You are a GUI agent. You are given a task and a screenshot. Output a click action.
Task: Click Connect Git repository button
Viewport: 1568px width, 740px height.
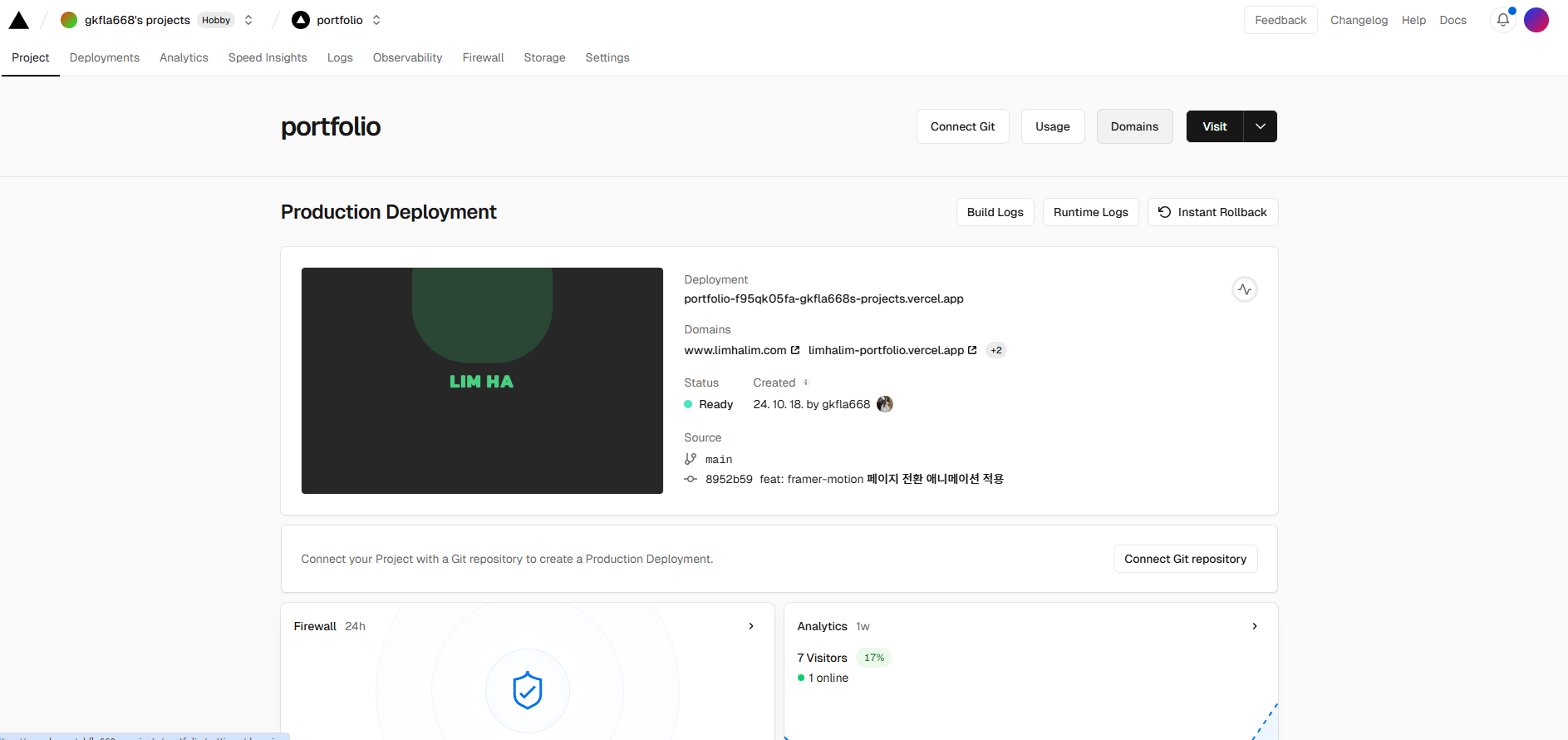coord(1185,559)
